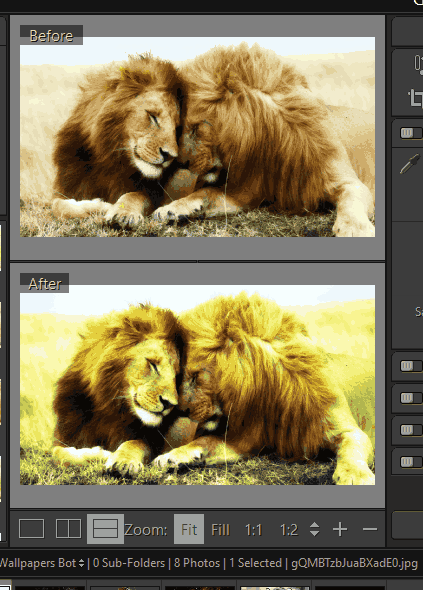Click the plus zoom-in icon
This screenshot has width=423, height=590.
(340, 529)
